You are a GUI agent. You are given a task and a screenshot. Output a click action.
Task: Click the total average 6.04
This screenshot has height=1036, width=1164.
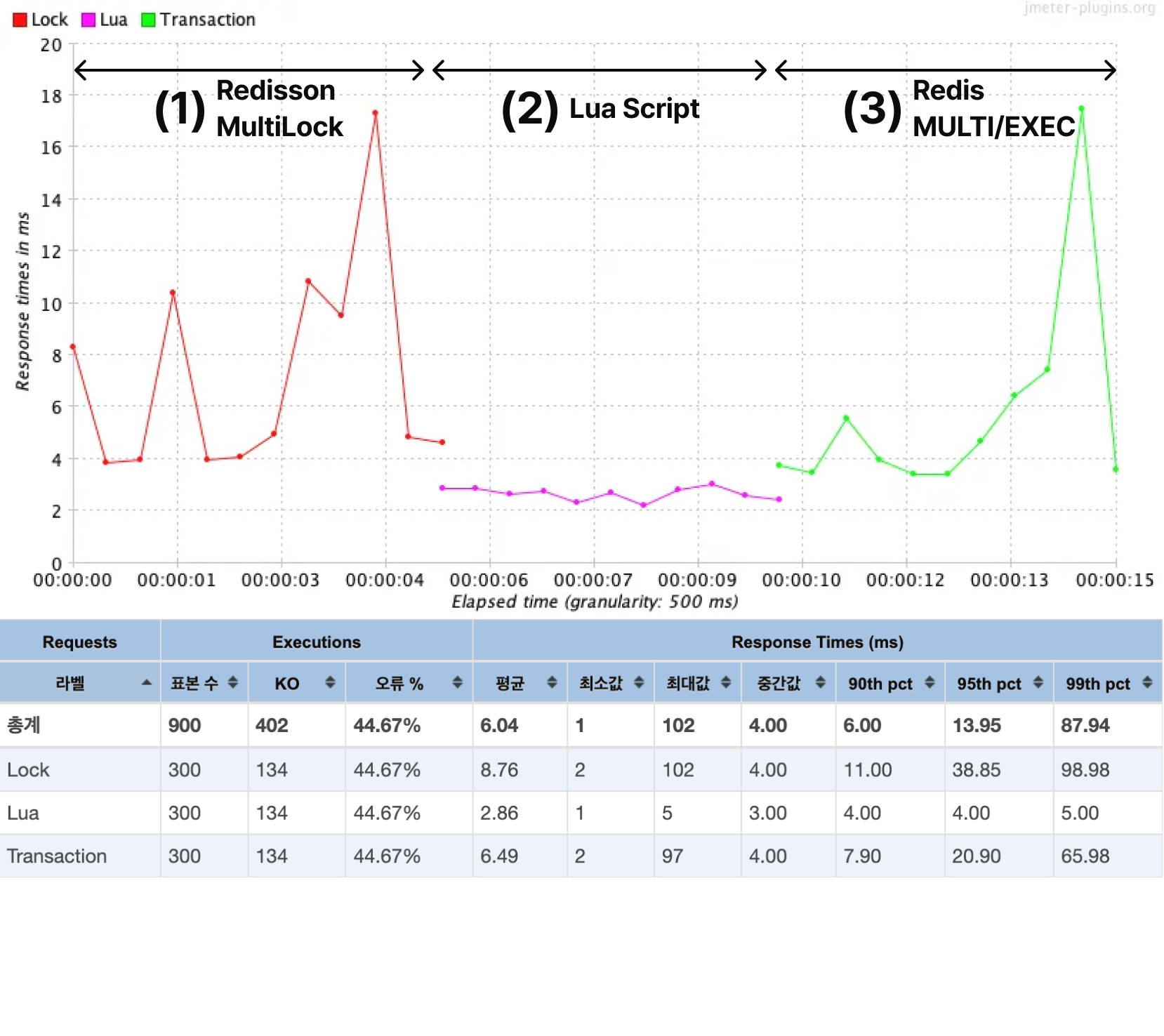point(499,726)
